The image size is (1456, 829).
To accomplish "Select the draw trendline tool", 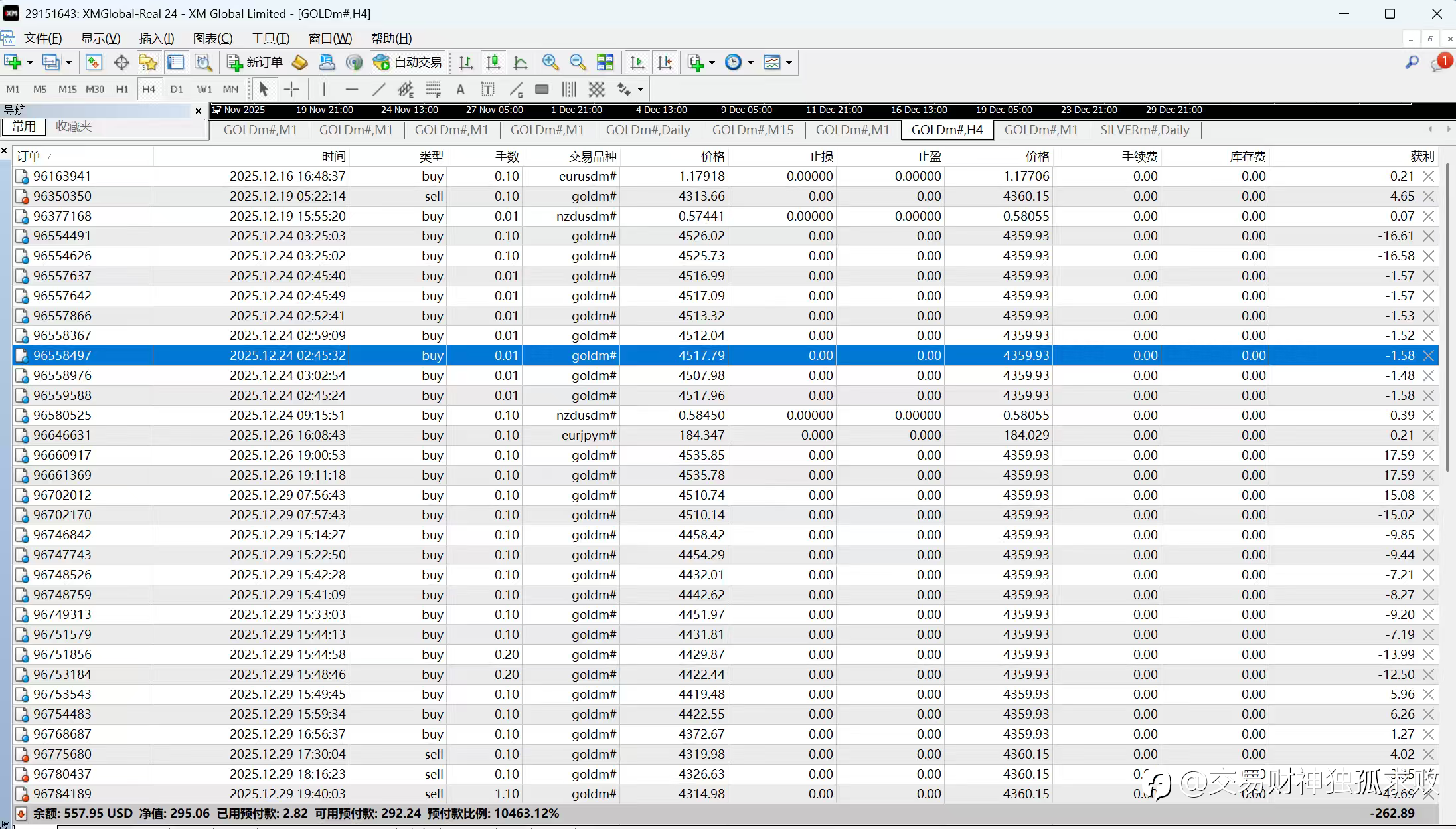I will (x=378, y=89).
